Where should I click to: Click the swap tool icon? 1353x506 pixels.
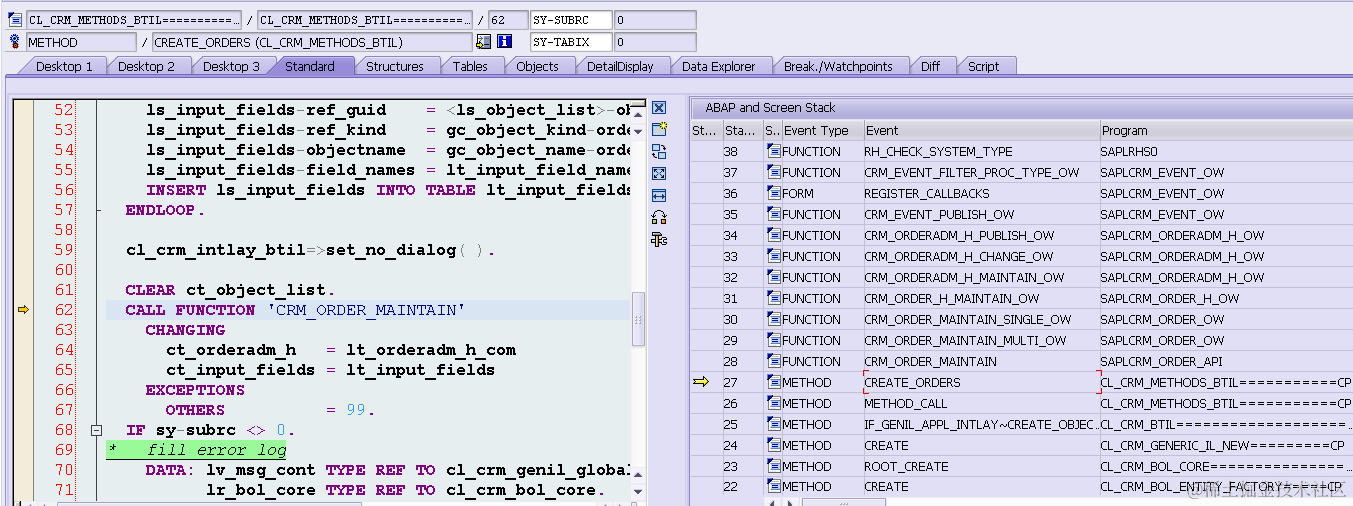(659, 151)
